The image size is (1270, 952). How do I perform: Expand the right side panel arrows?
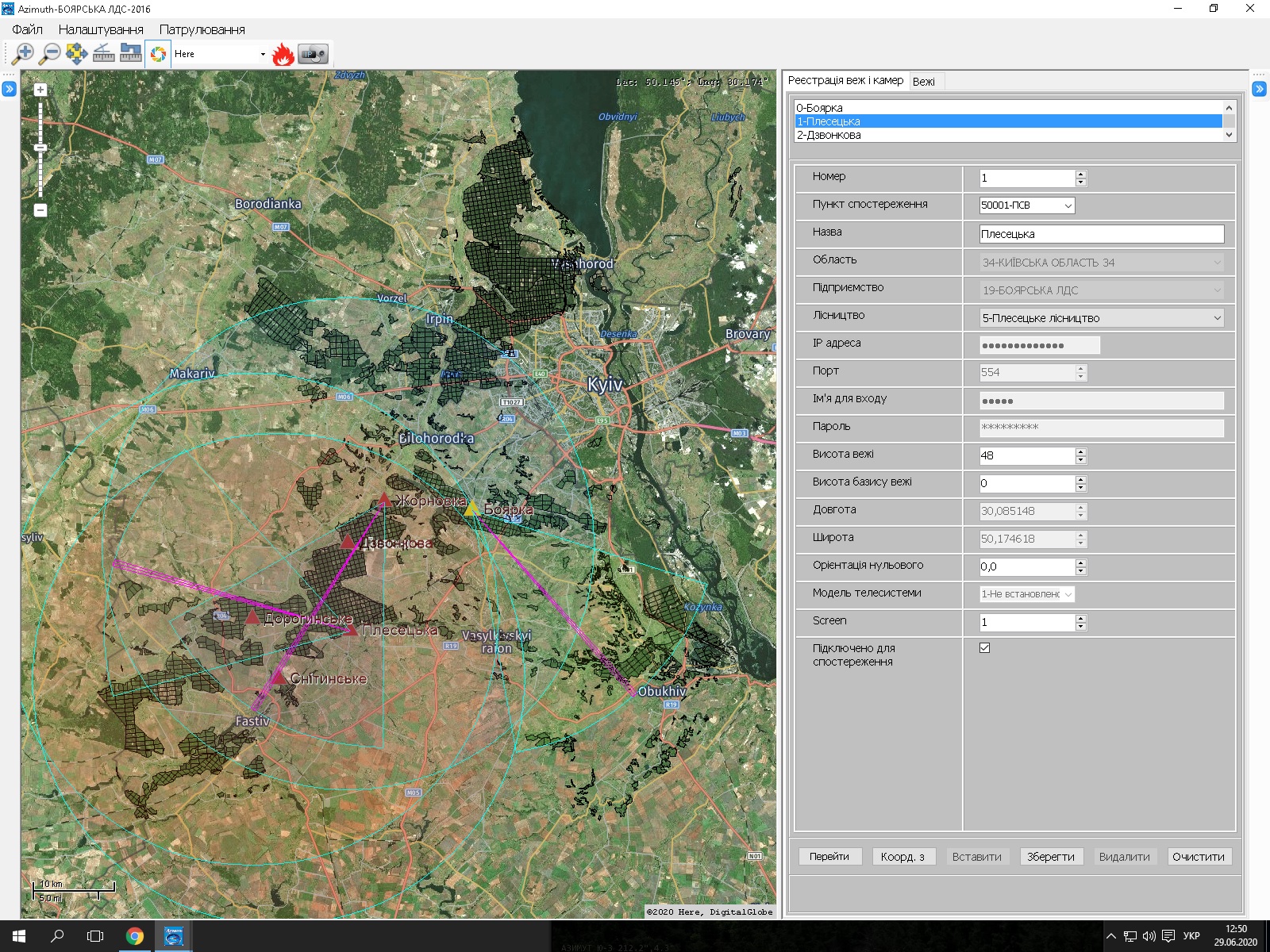click(x=1259, y=89)
